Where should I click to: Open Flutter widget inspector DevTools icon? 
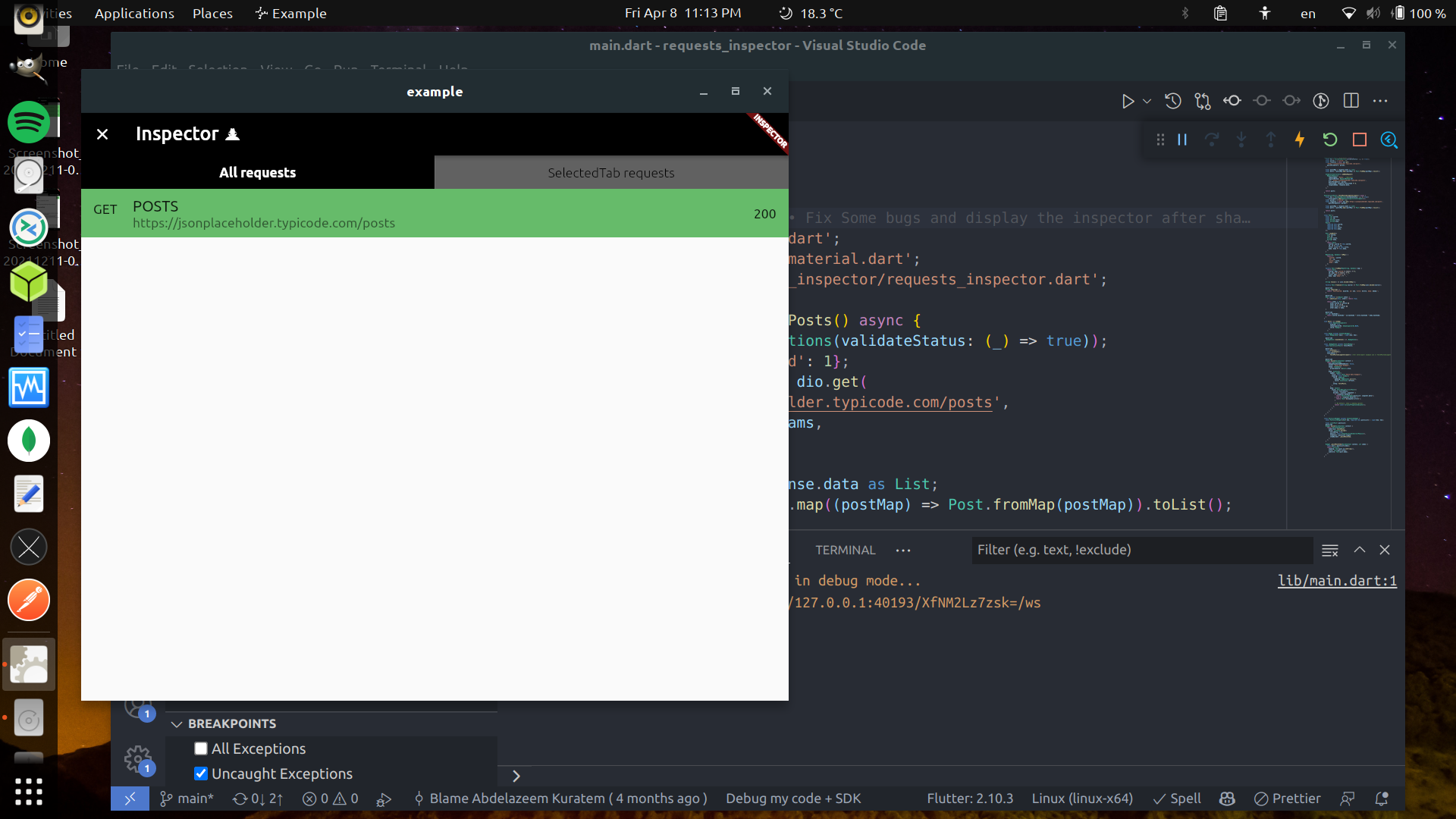[x=1389, y=140]
